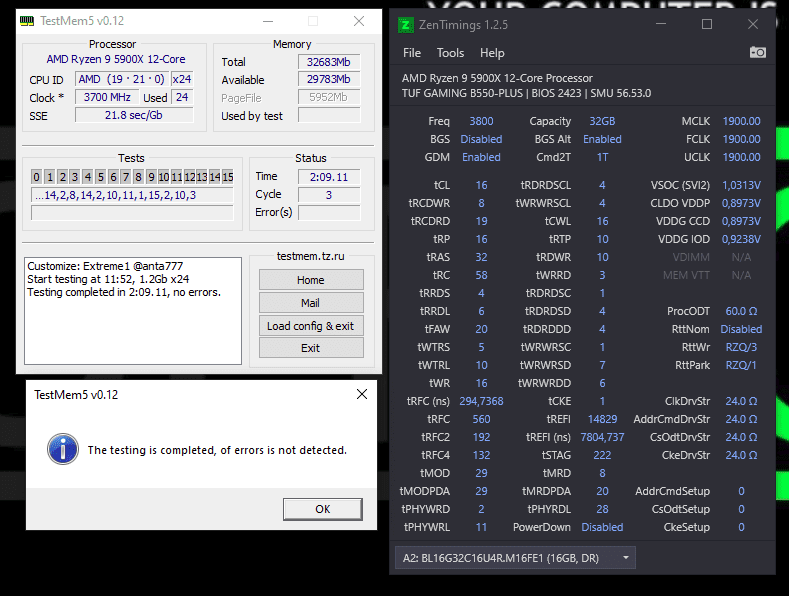Image resolution: width=789 pixels, height=596 pixels.
Task: Click the VSOC (SVI2) value 1,0313V
Action: point(741,185)
